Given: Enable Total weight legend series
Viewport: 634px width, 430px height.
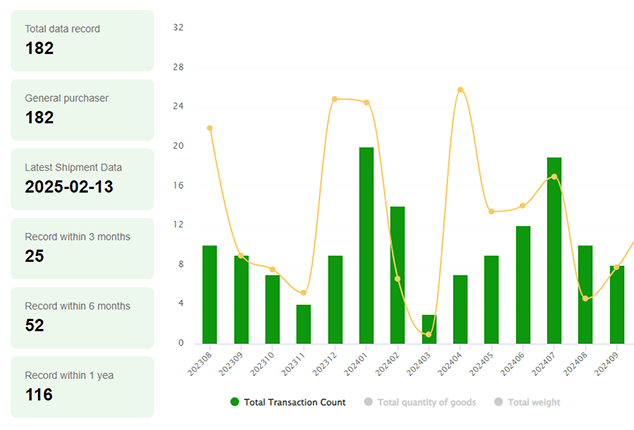Looking at the screenshot, I should 527,402.
